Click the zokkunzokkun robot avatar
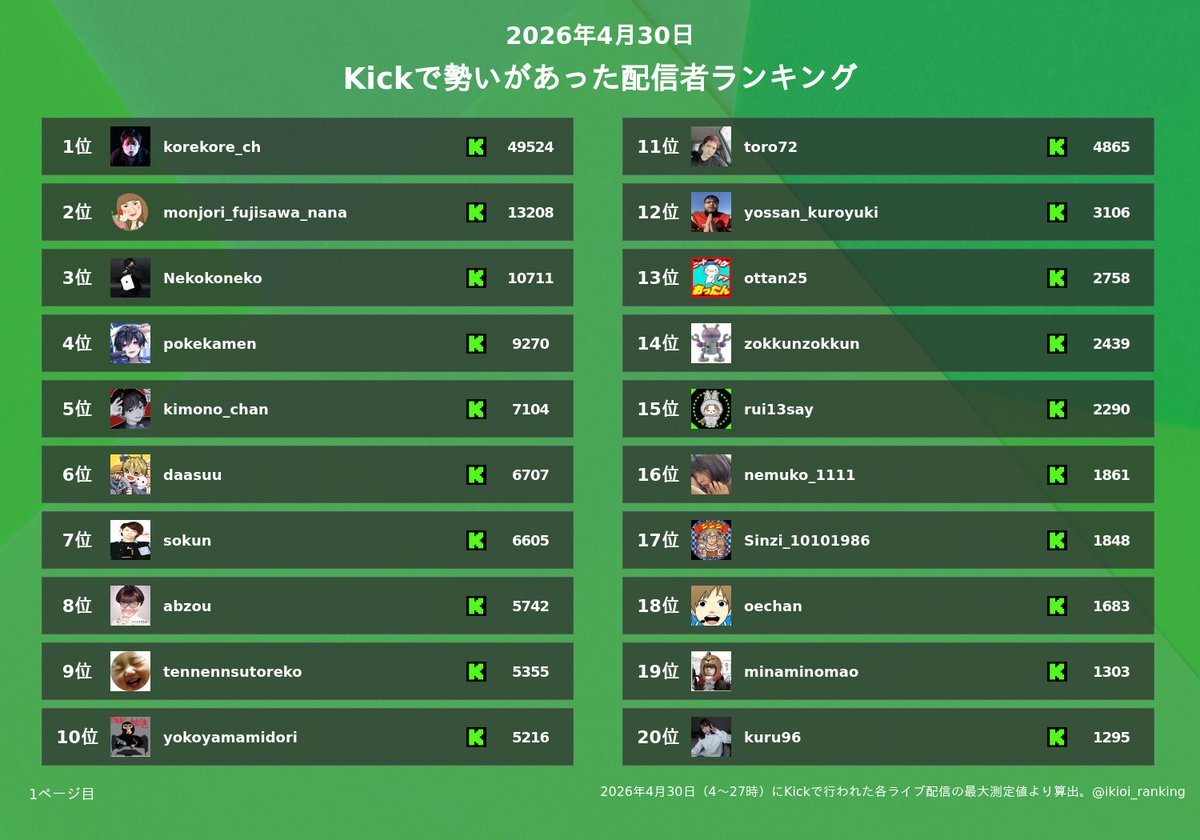Viewport: 1200px width, 840px height. (x=711, y=344)
